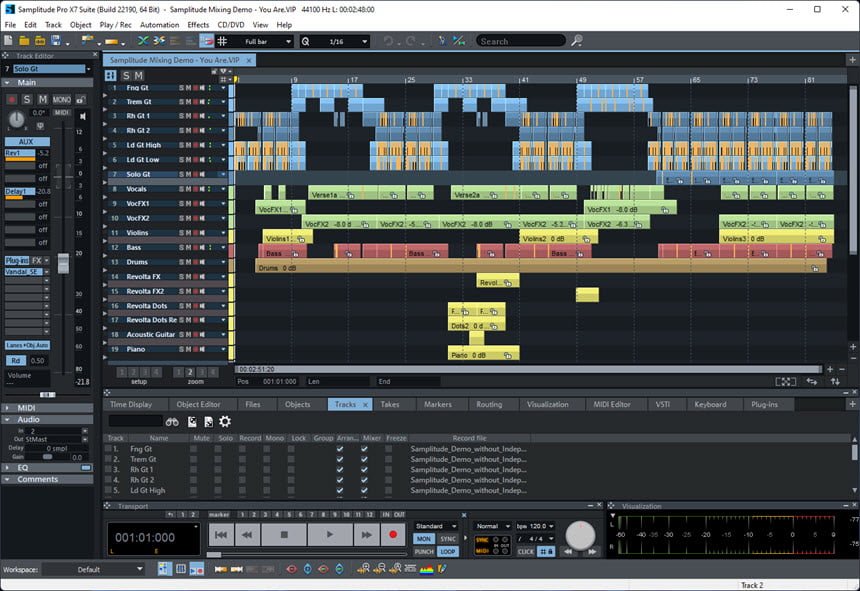Toggle the MON button in transport
The image size is (860, 591).
[423, 539]
